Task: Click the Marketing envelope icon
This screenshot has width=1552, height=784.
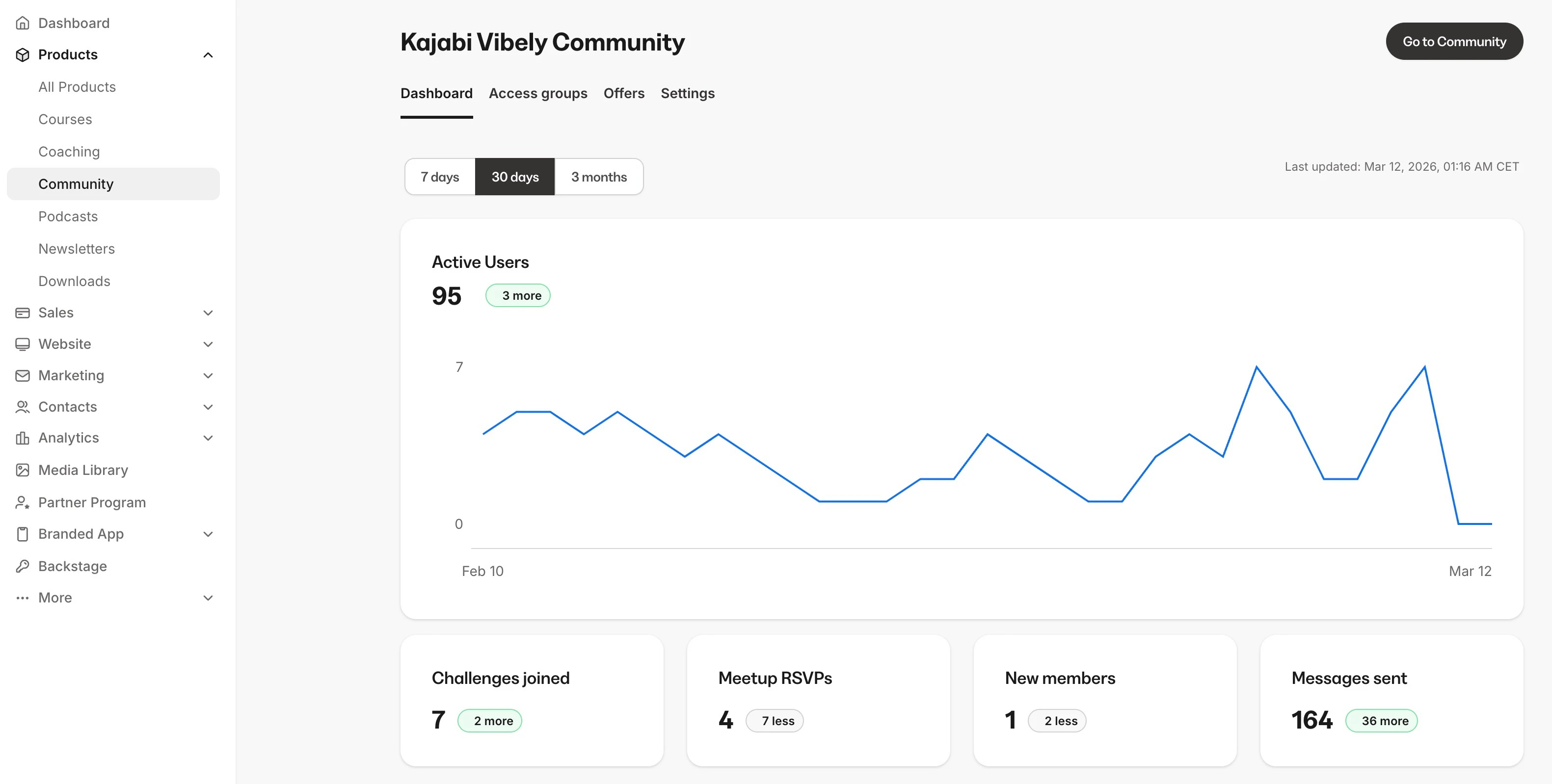Action: (22, 375)
